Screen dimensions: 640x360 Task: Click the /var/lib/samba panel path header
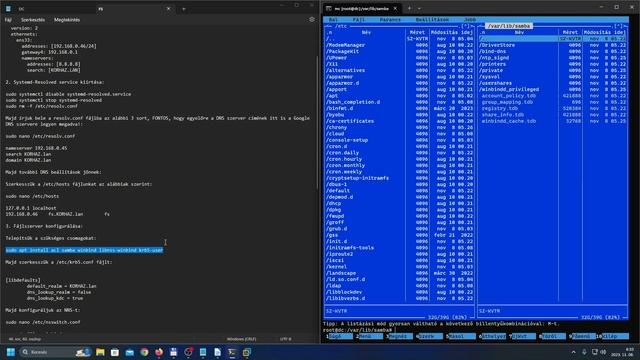[509, 26]
